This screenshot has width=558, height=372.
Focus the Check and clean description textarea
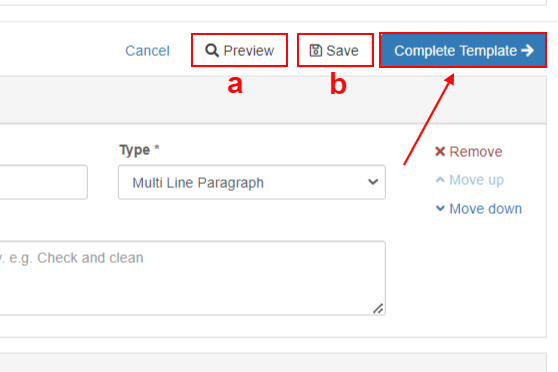click(192, 278)
